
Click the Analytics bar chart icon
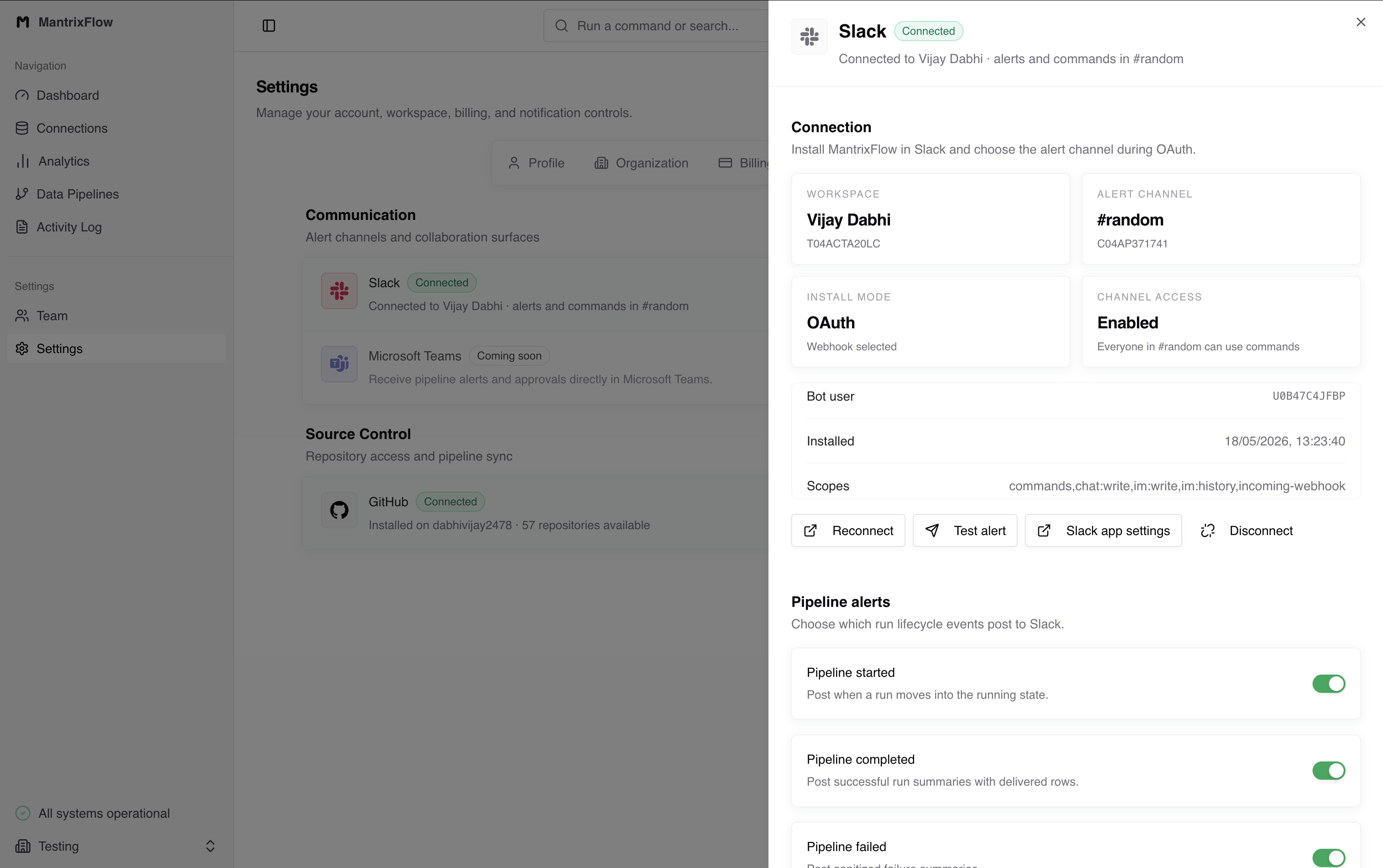(22, 161)
